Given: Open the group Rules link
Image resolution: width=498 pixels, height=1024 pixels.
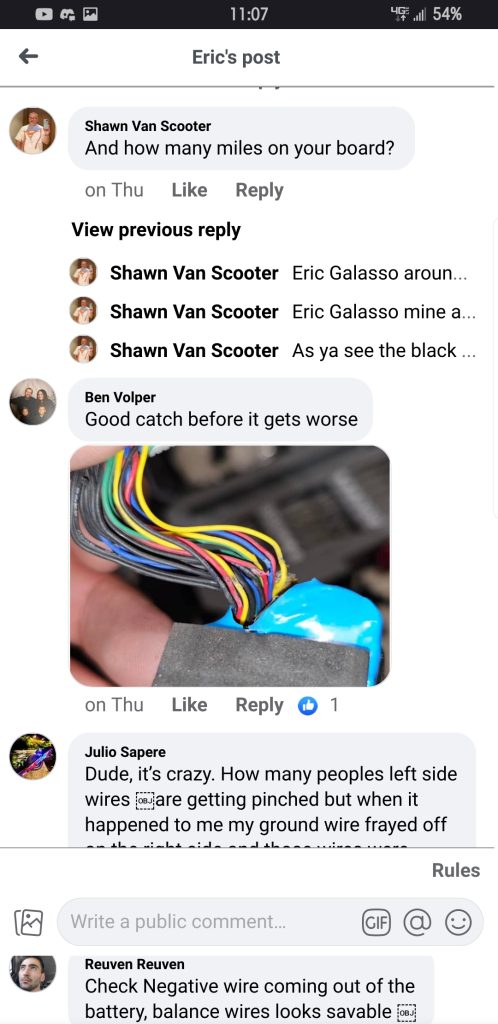Looking at the screenshot, I should (456, 871).
